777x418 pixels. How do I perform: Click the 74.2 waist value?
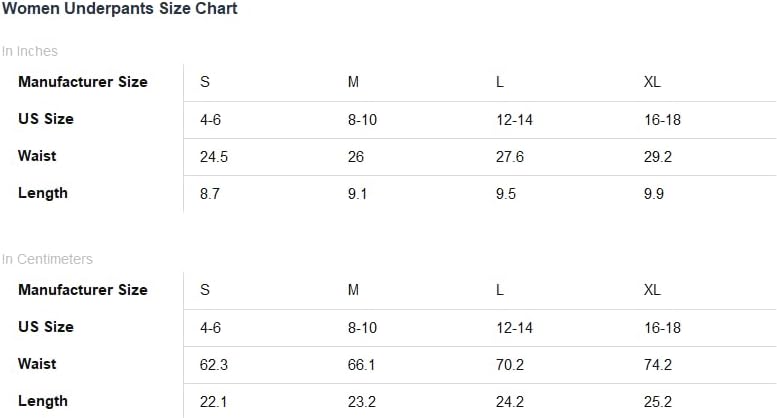658,365
